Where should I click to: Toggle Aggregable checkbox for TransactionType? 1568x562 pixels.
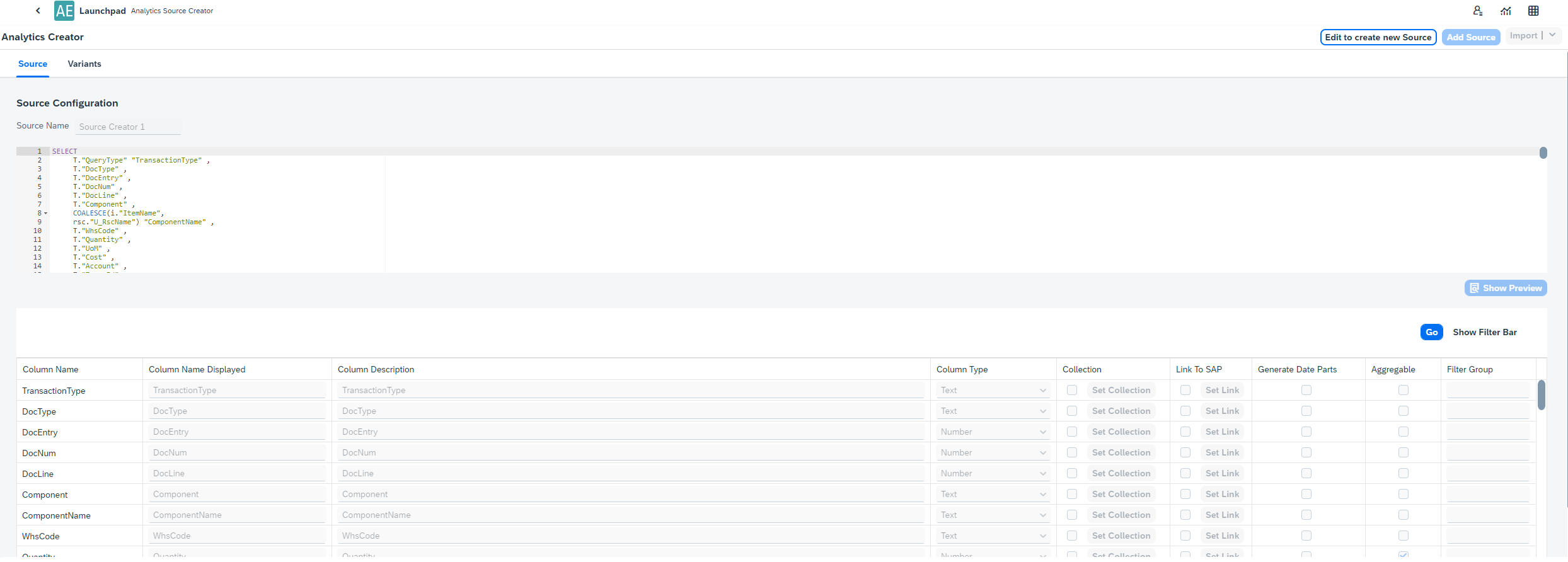[x=1404, y=391]
